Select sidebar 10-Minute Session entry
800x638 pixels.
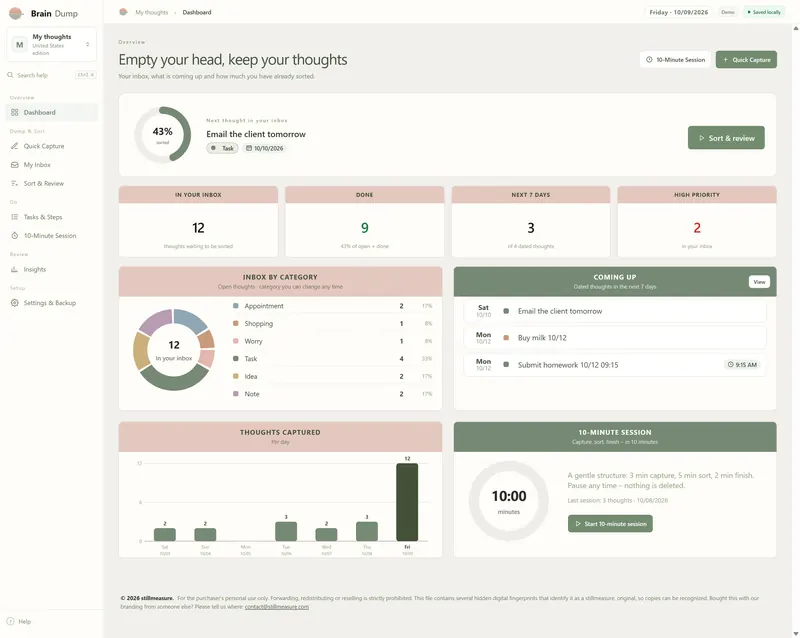coord(52,236)
